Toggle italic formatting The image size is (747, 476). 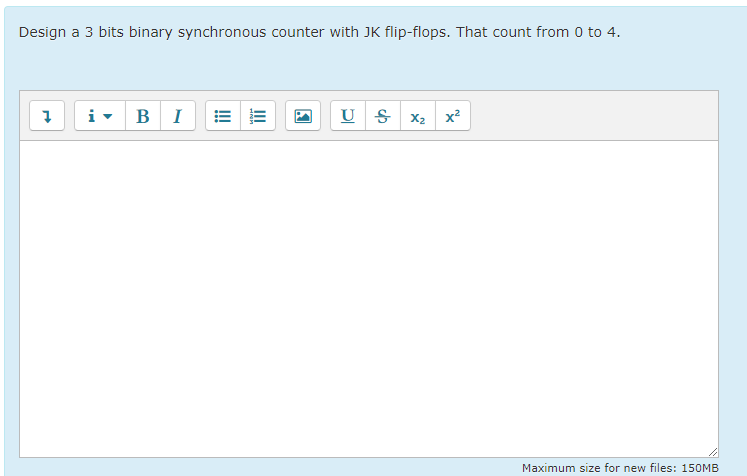point(178,116)
